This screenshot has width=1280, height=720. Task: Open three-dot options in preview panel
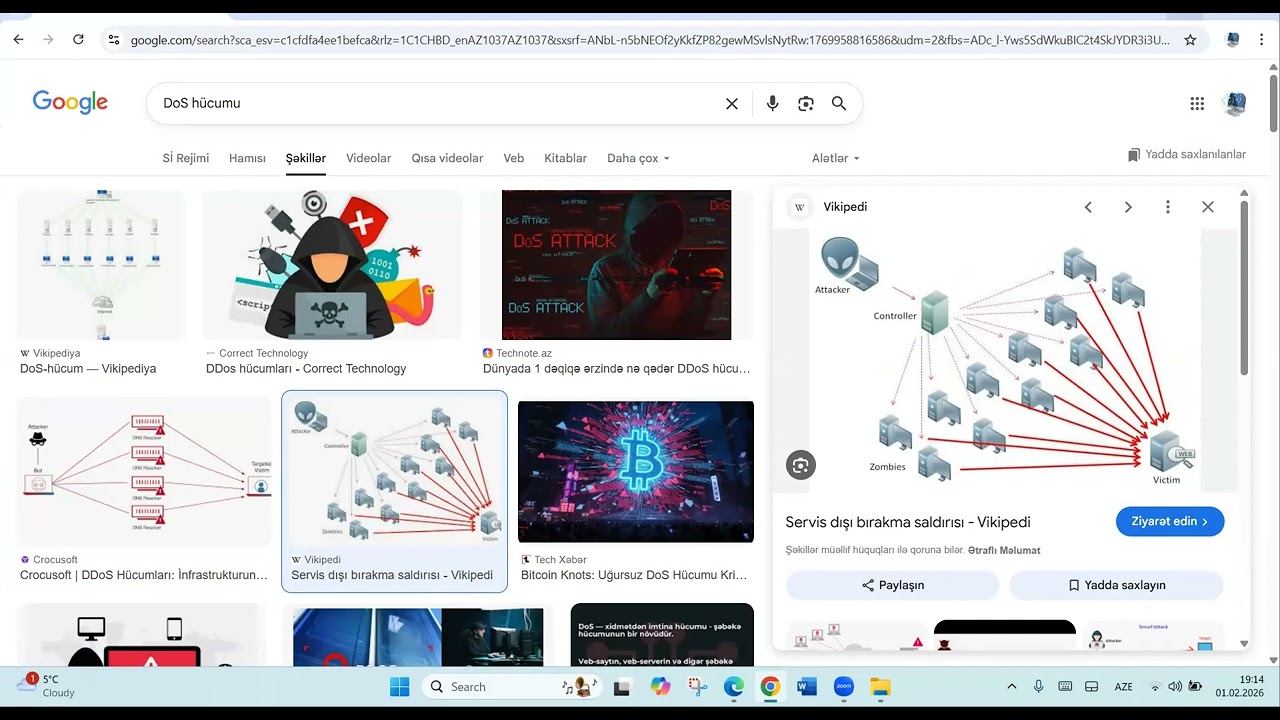(x=1167, y=207)
